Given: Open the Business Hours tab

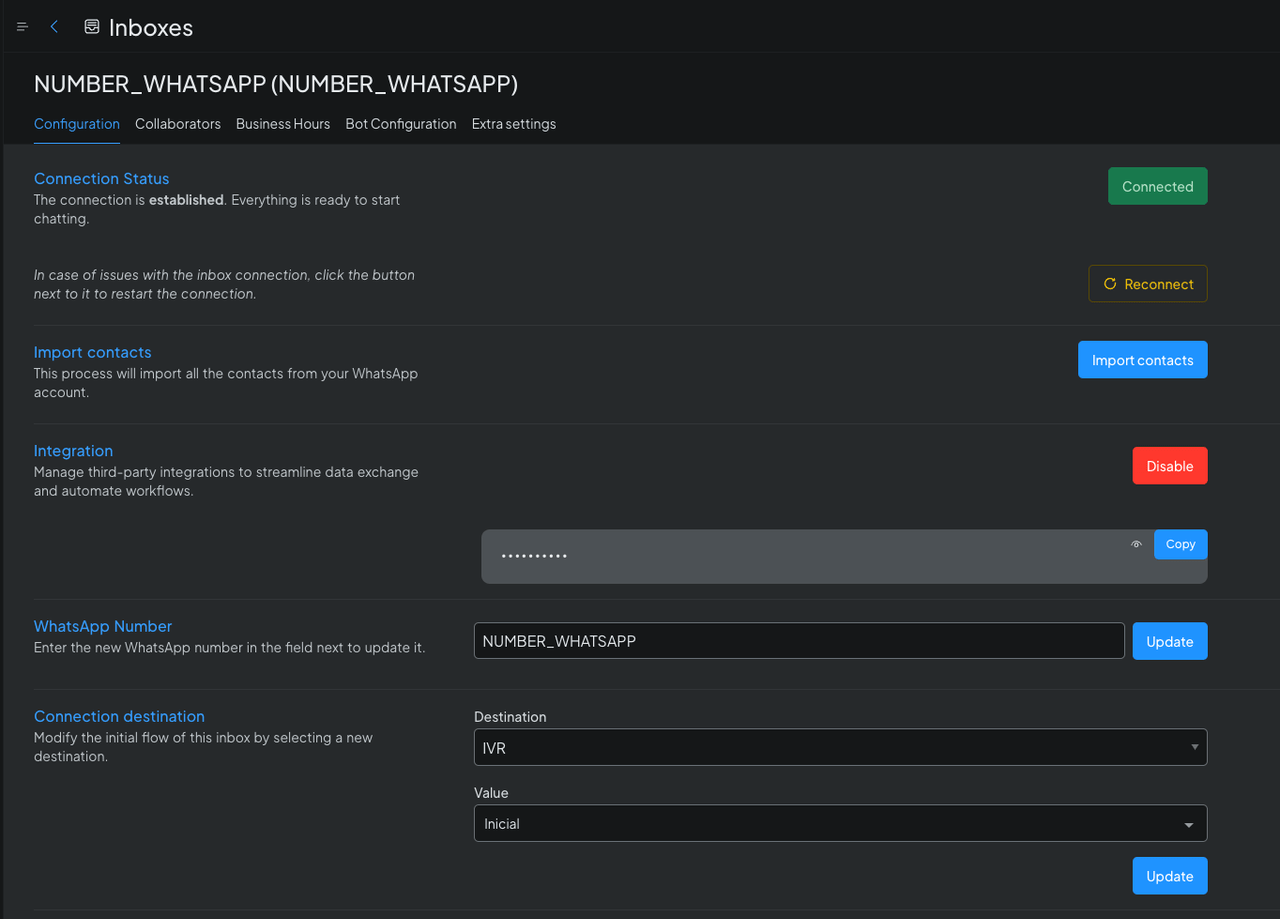Looking at the screenshot, I should pyautogui.click(x=283, y=124).
